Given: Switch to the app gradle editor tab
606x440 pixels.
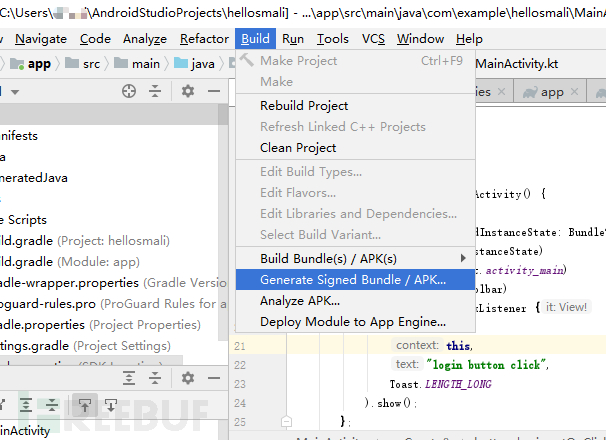Looking at the screenshot, I should [552, 92].
